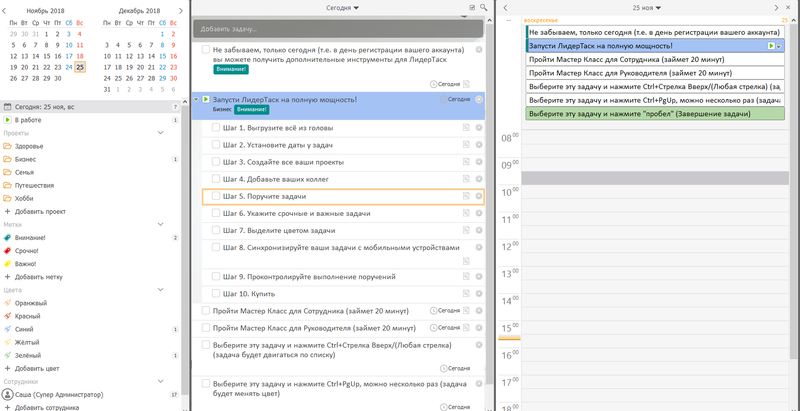Click the checkmark filter icon beside search
This screenshot has width=800, height=411.
point(472,7)
